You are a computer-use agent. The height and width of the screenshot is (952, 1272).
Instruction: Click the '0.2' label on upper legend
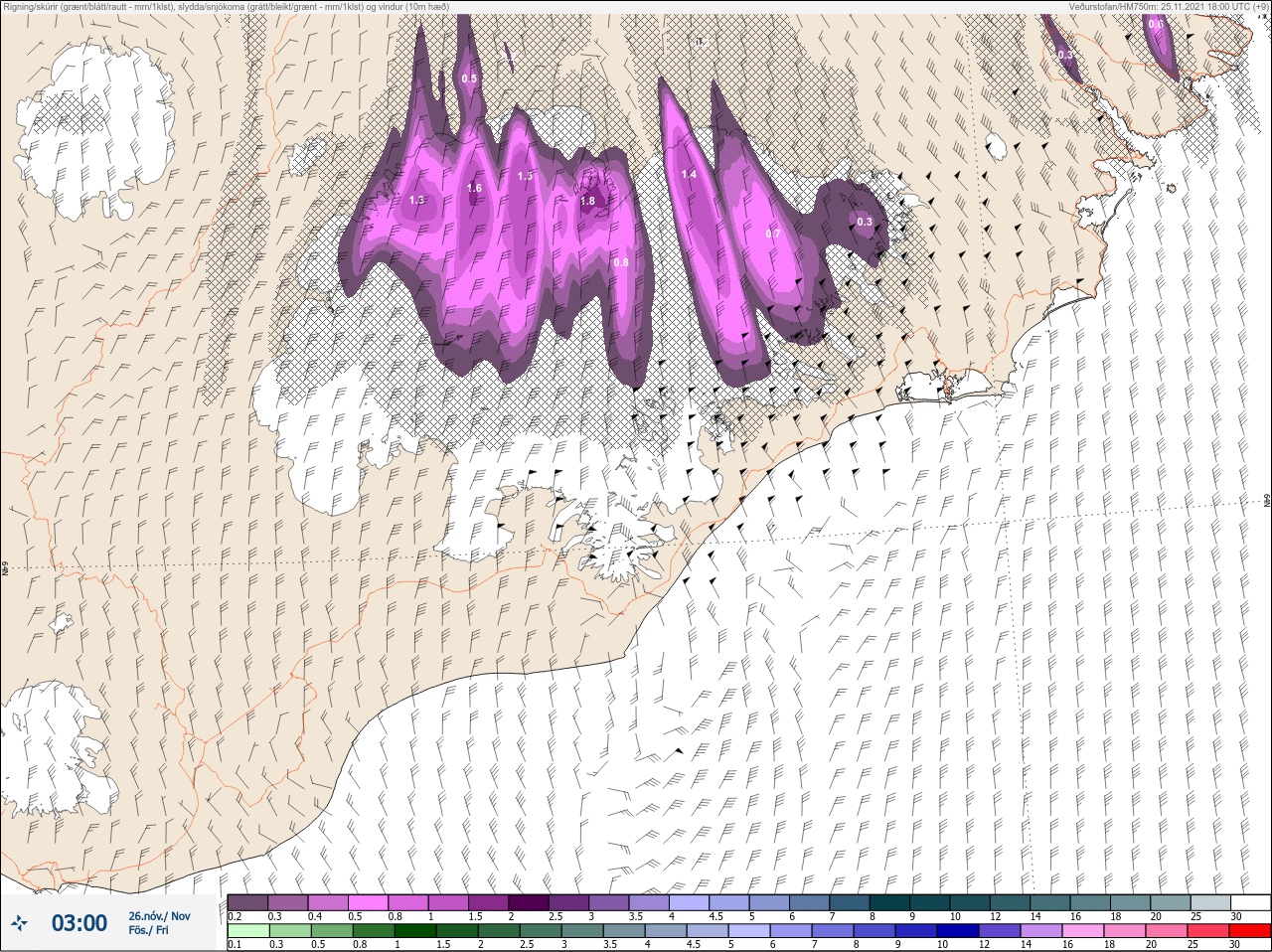tap(235, 916)
